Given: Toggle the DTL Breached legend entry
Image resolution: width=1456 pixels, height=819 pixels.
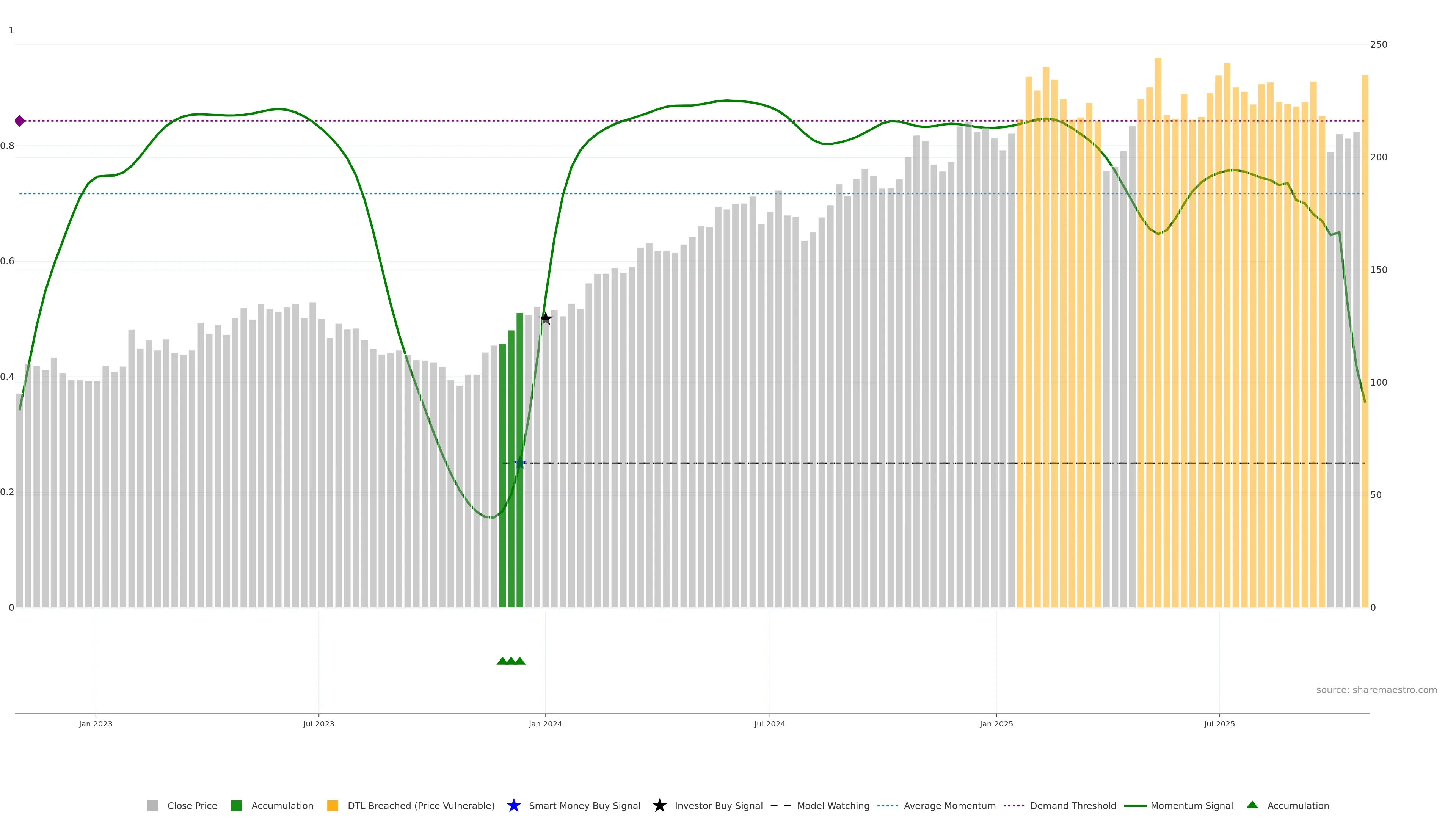Looking at the screenshot, I should pos(420,805).
